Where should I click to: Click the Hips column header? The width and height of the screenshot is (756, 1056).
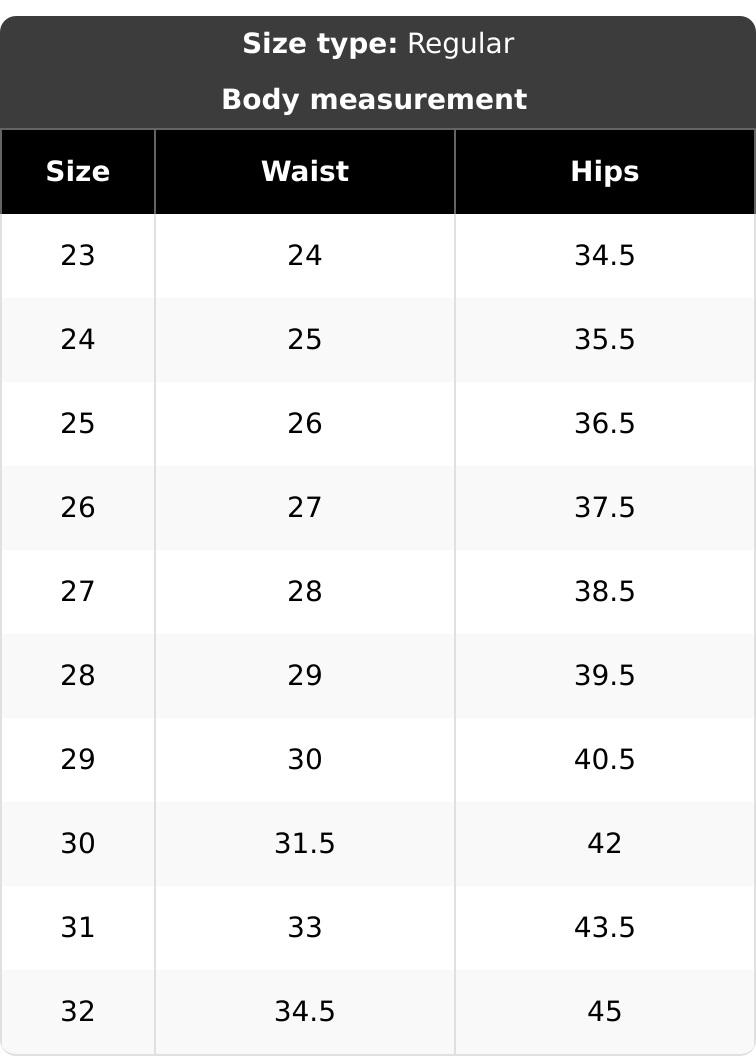pos(605,172)
